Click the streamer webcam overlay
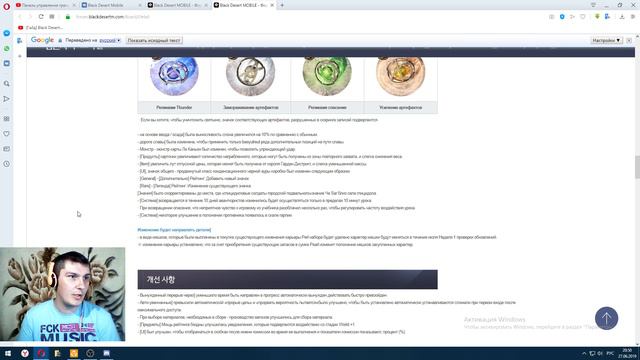Viewport: 640px width, 360px height. point(62,294)
